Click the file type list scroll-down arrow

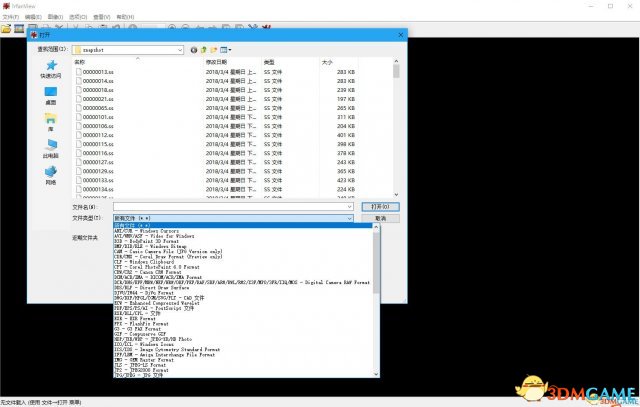(376, 374)
